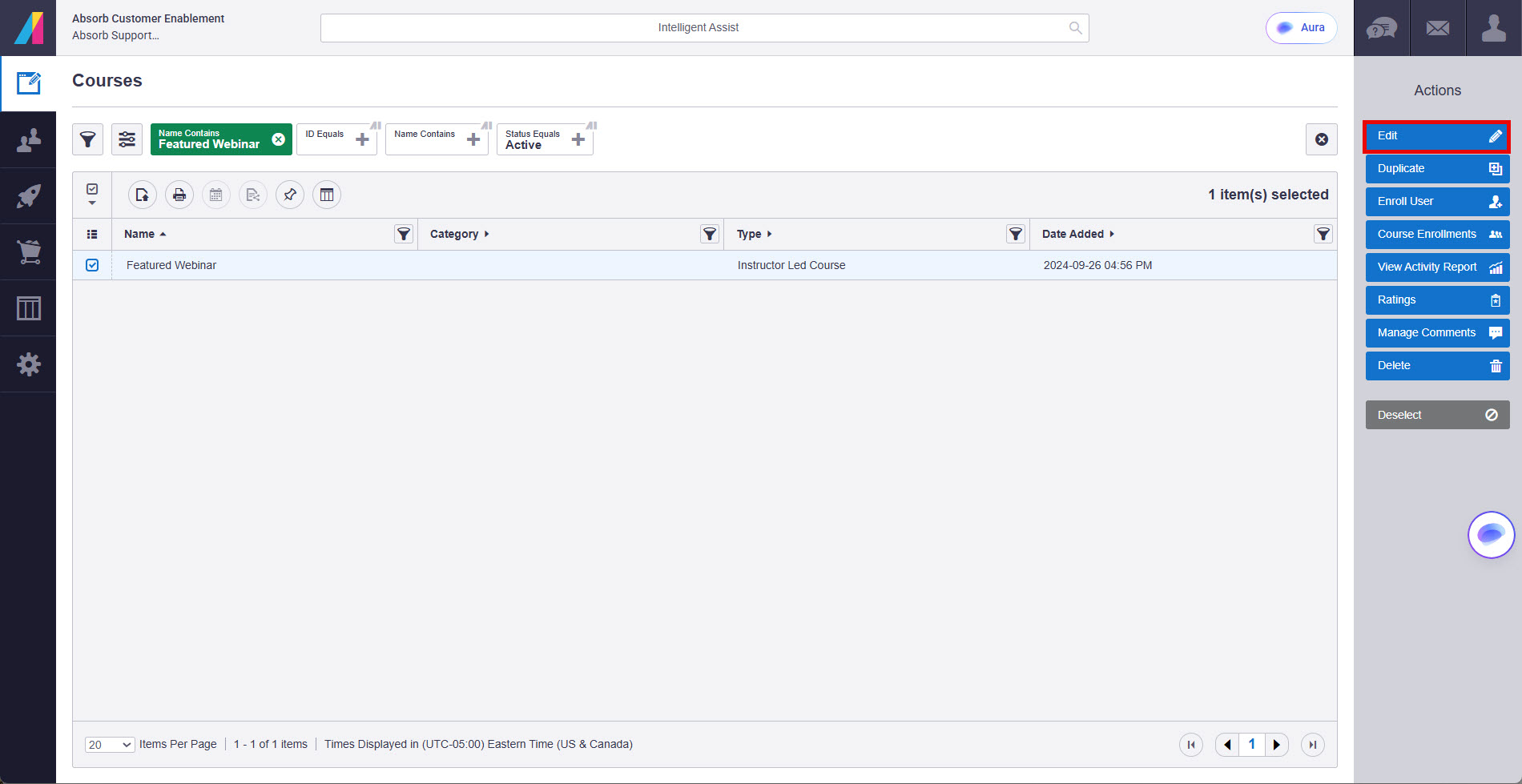The width and height of the screenshot is (1522, 784).
Task: Open the Items Per Page dropdown
Action: coord(110,745)
